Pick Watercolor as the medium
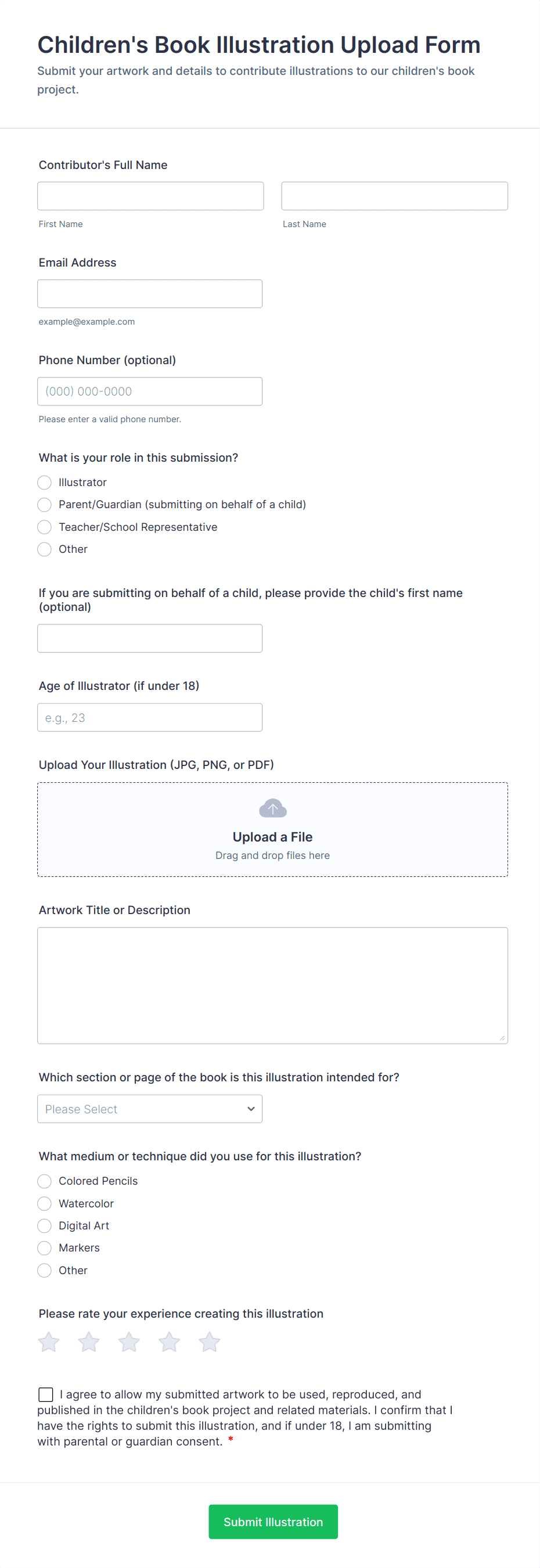540x1568 pixels. pyautogui.click(x=45, y=1203)
